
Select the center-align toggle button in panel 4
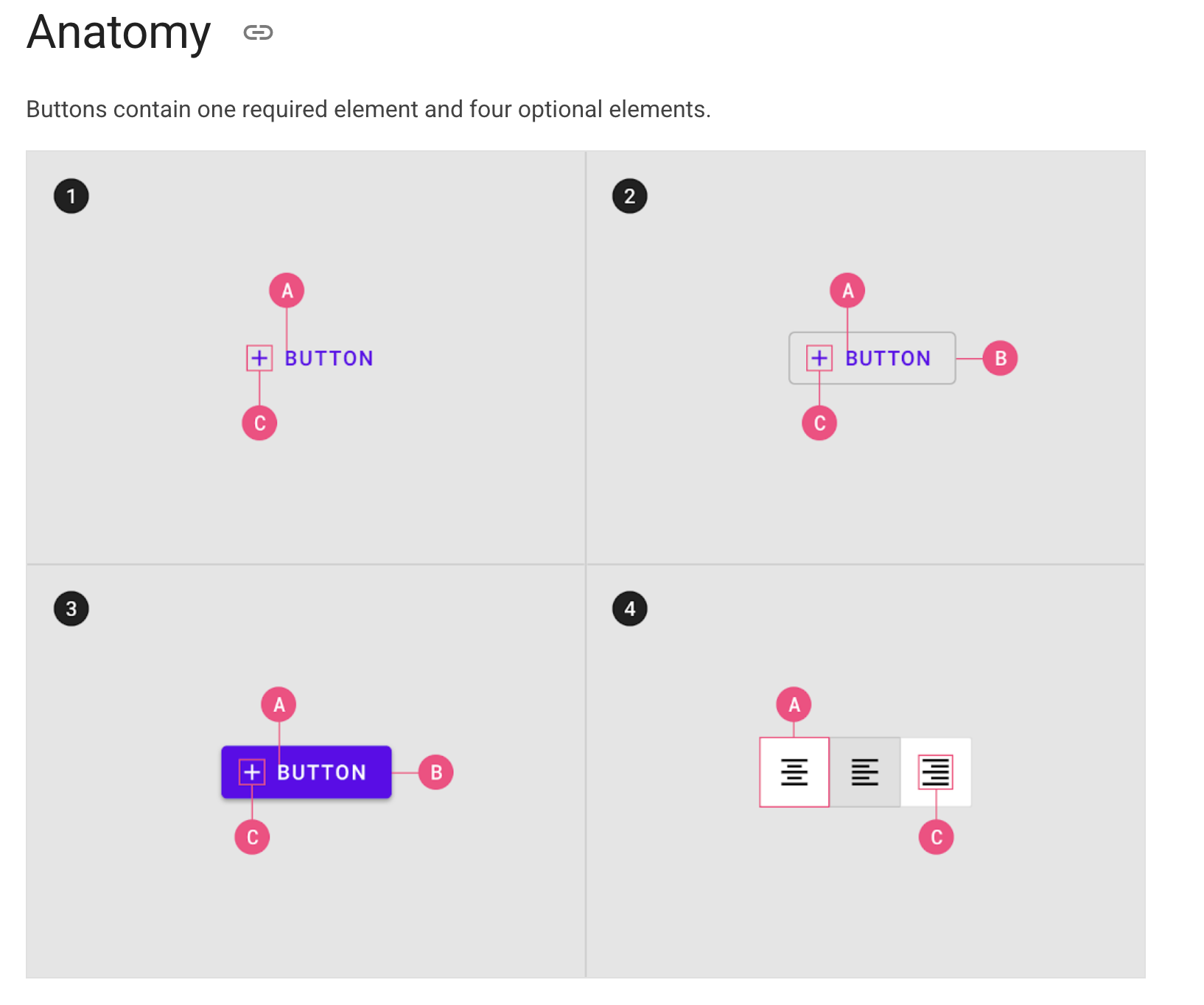point(794,772)
